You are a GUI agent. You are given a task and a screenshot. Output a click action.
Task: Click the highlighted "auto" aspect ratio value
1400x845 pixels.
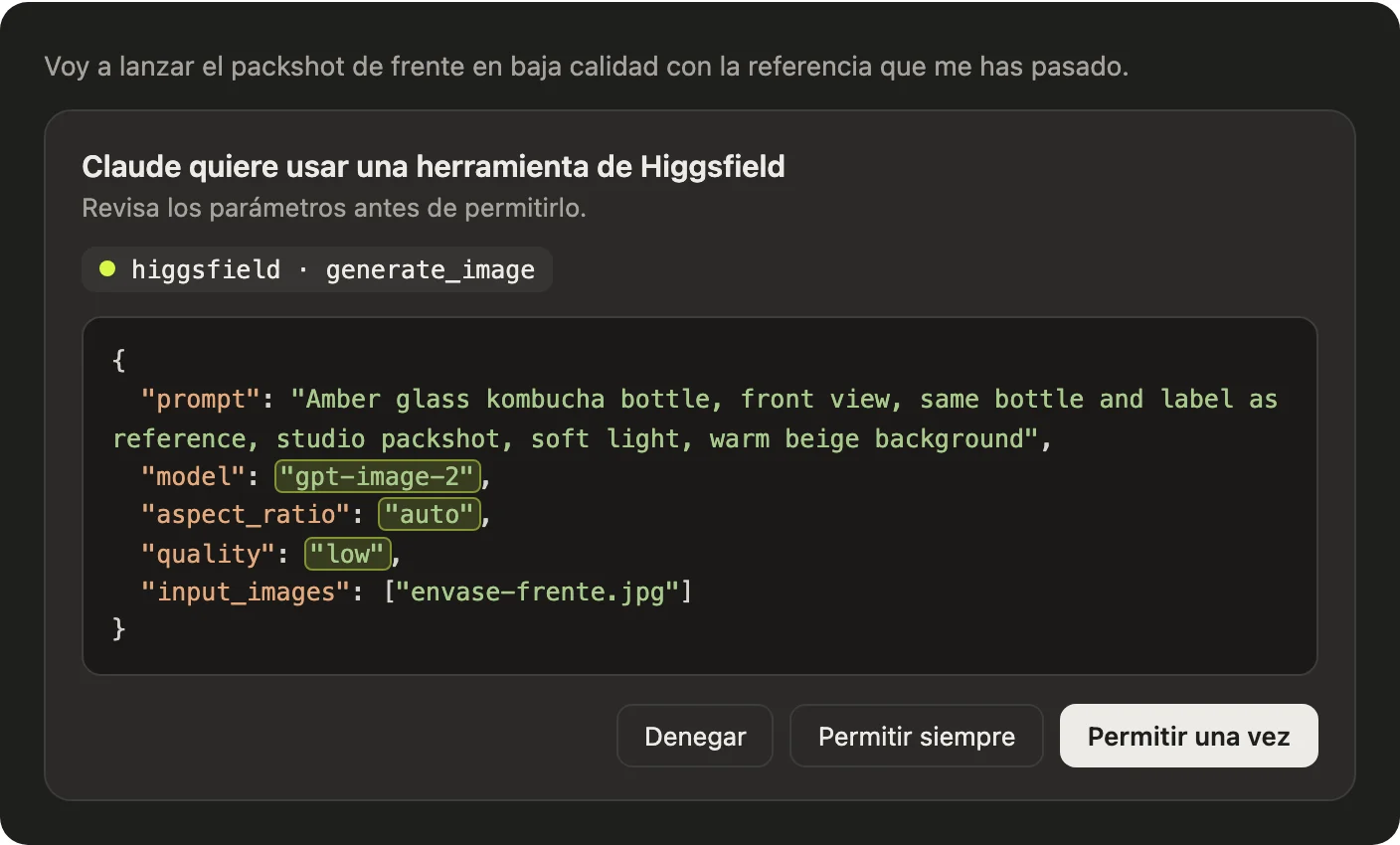pos(430,514)
